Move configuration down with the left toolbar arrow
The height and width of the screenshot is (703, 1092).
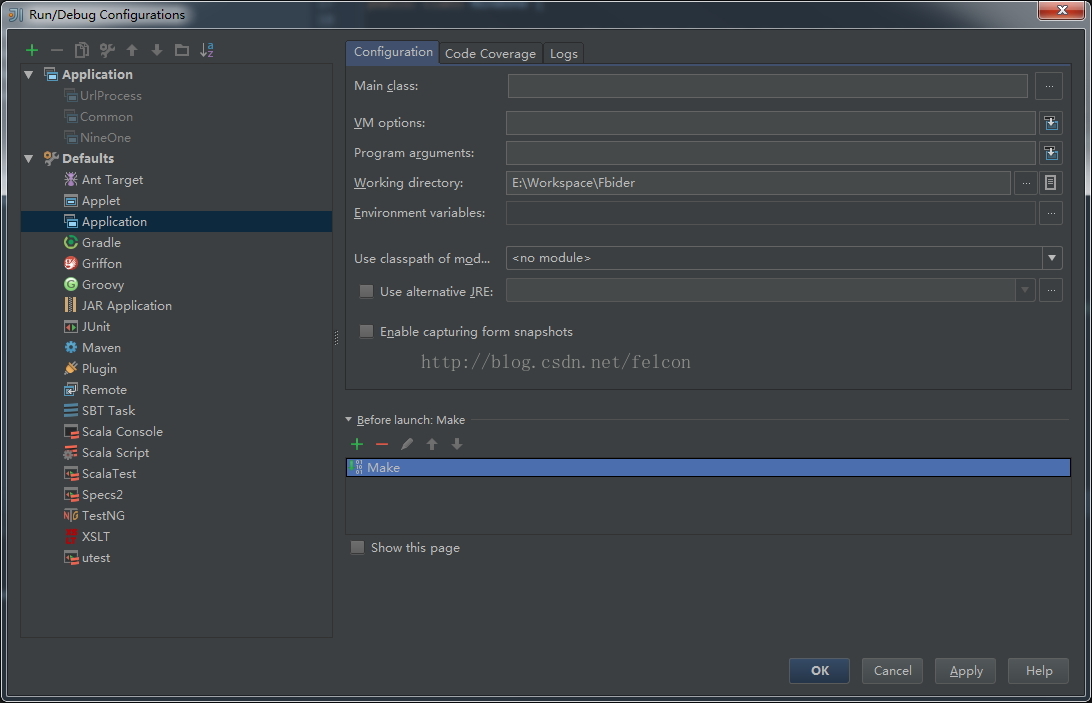[x=157, y=50]
